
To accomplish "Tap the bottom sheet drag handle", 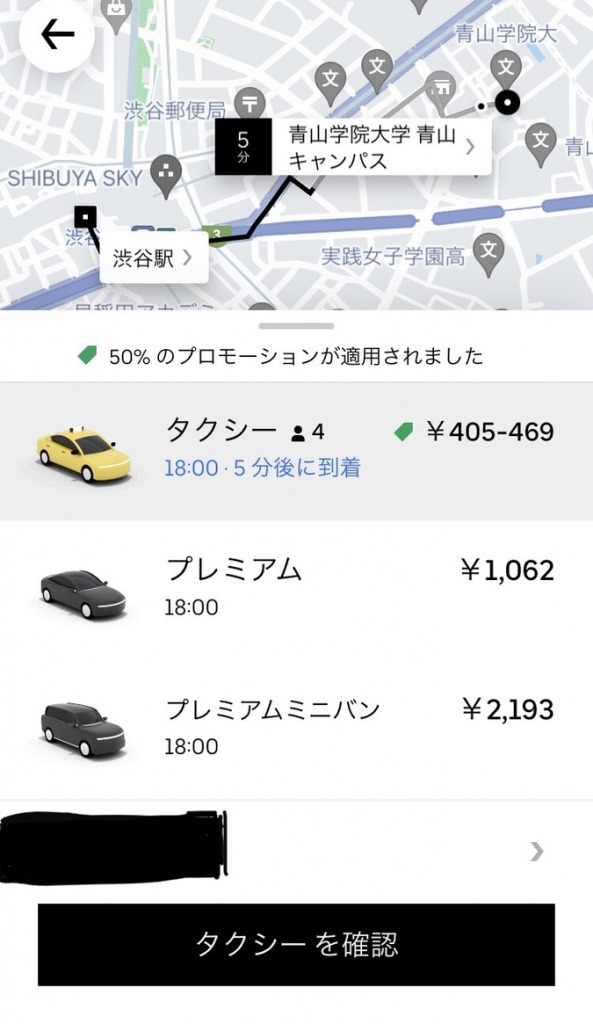I will click(296, 325).
